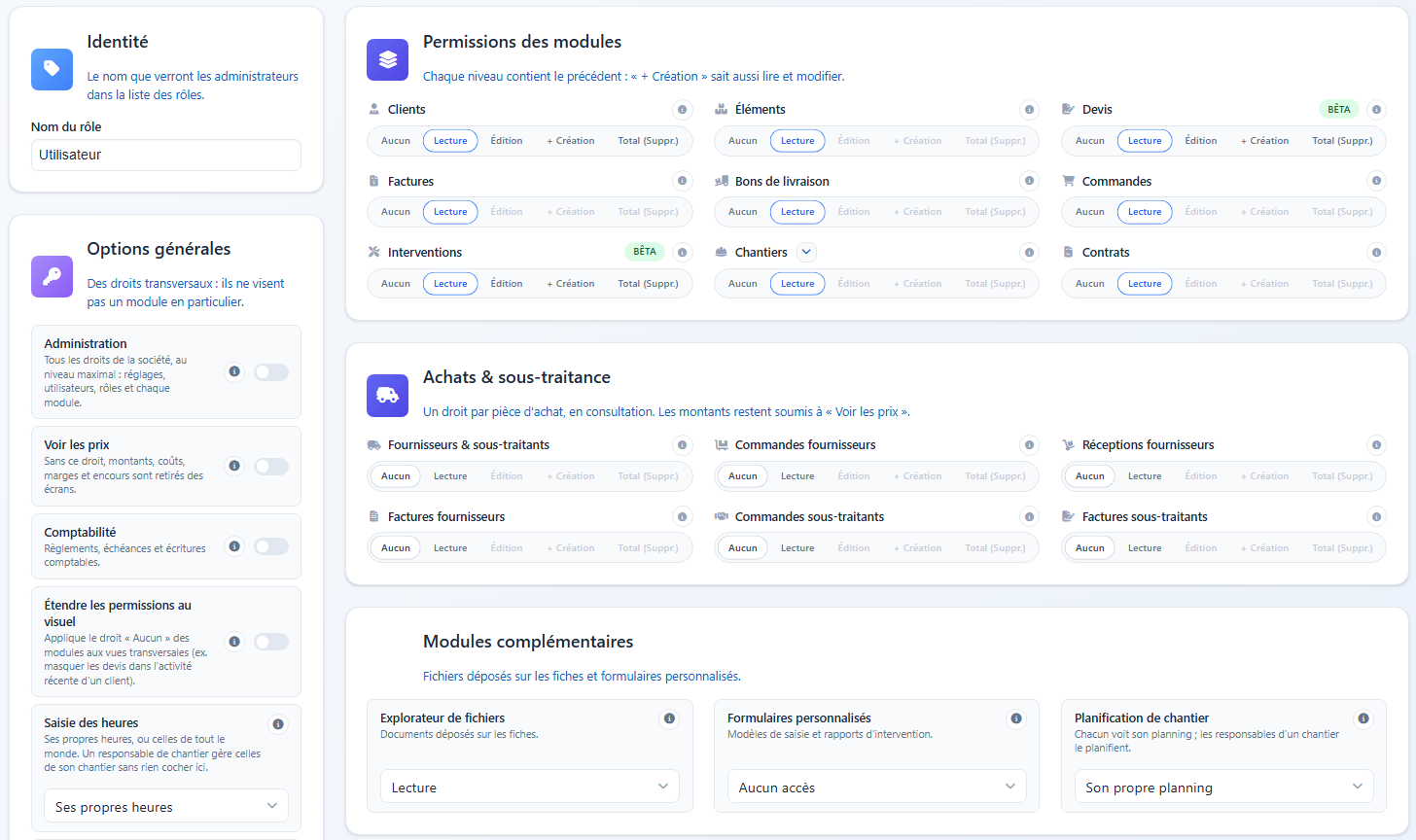This screenshot has height=840, width=1416.
Task: Select + Création for Clients
Action: click(x=570, y=141)
